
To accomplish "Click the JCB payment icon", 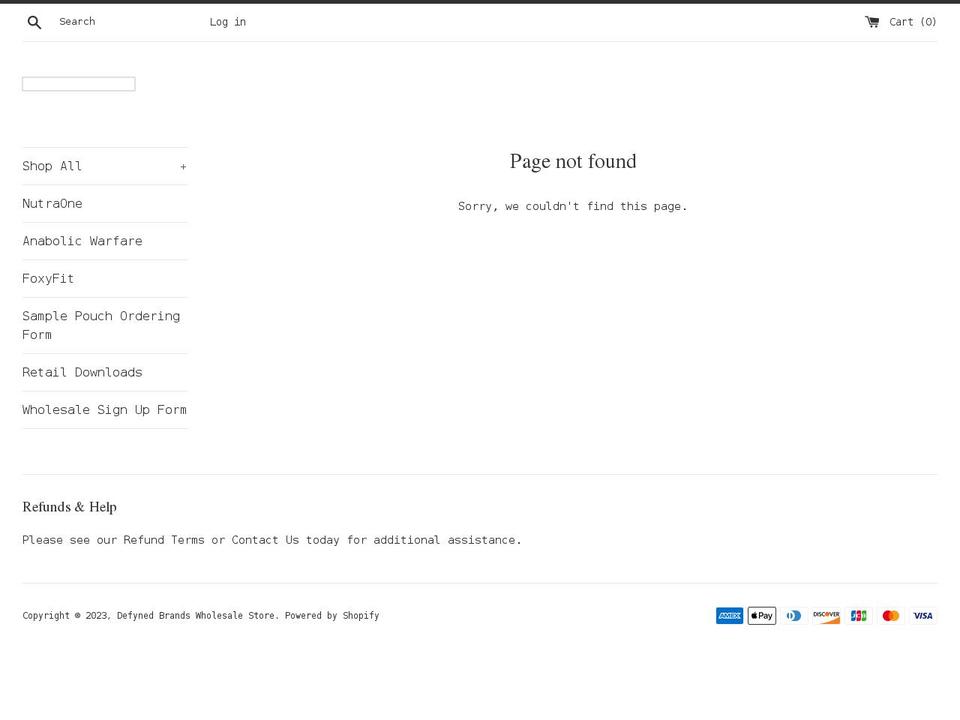I will coord(858,615).
